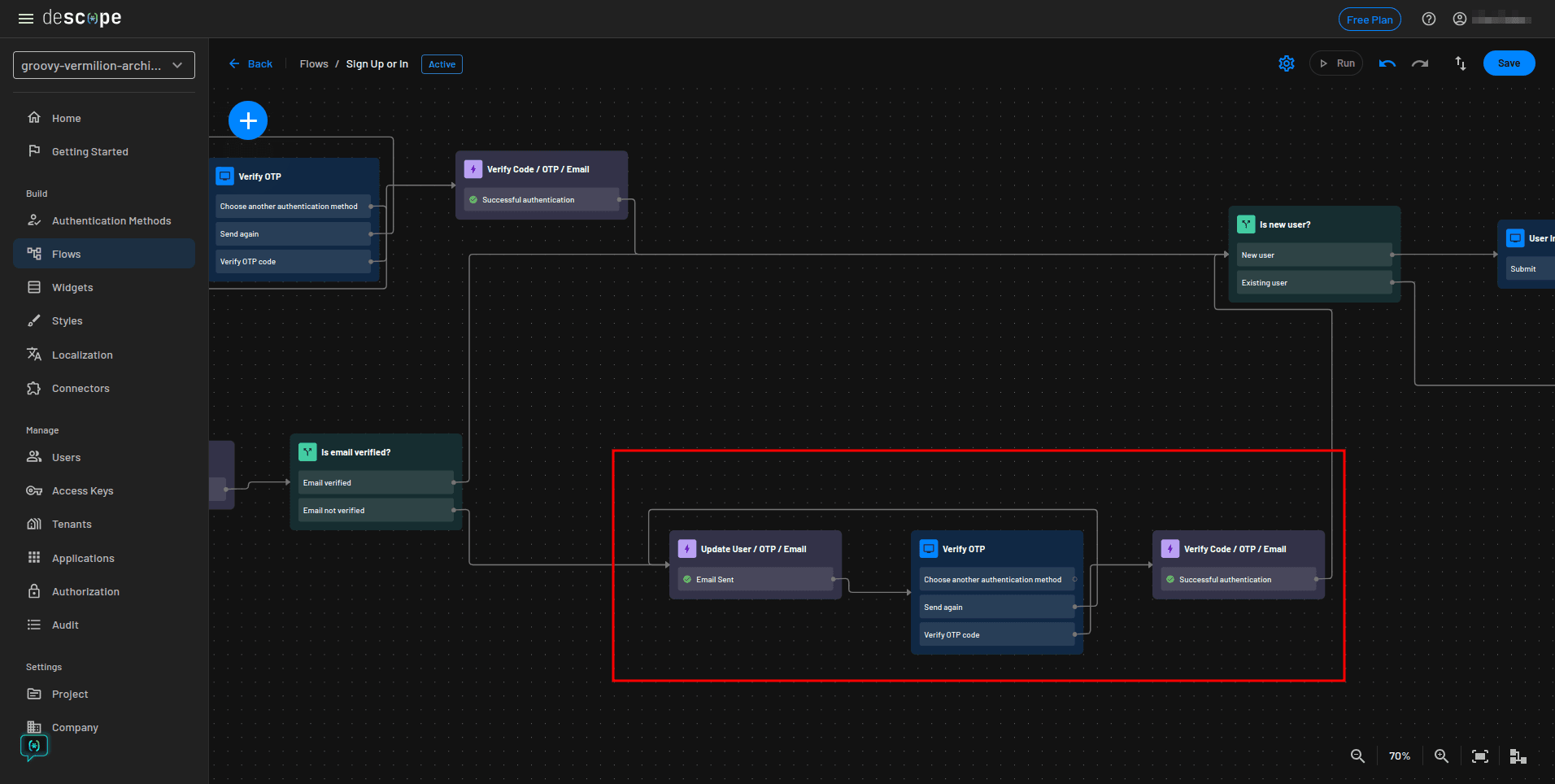
Task: Open the groovy-vermilion project dropdown
Action: [x=103, y=64]
